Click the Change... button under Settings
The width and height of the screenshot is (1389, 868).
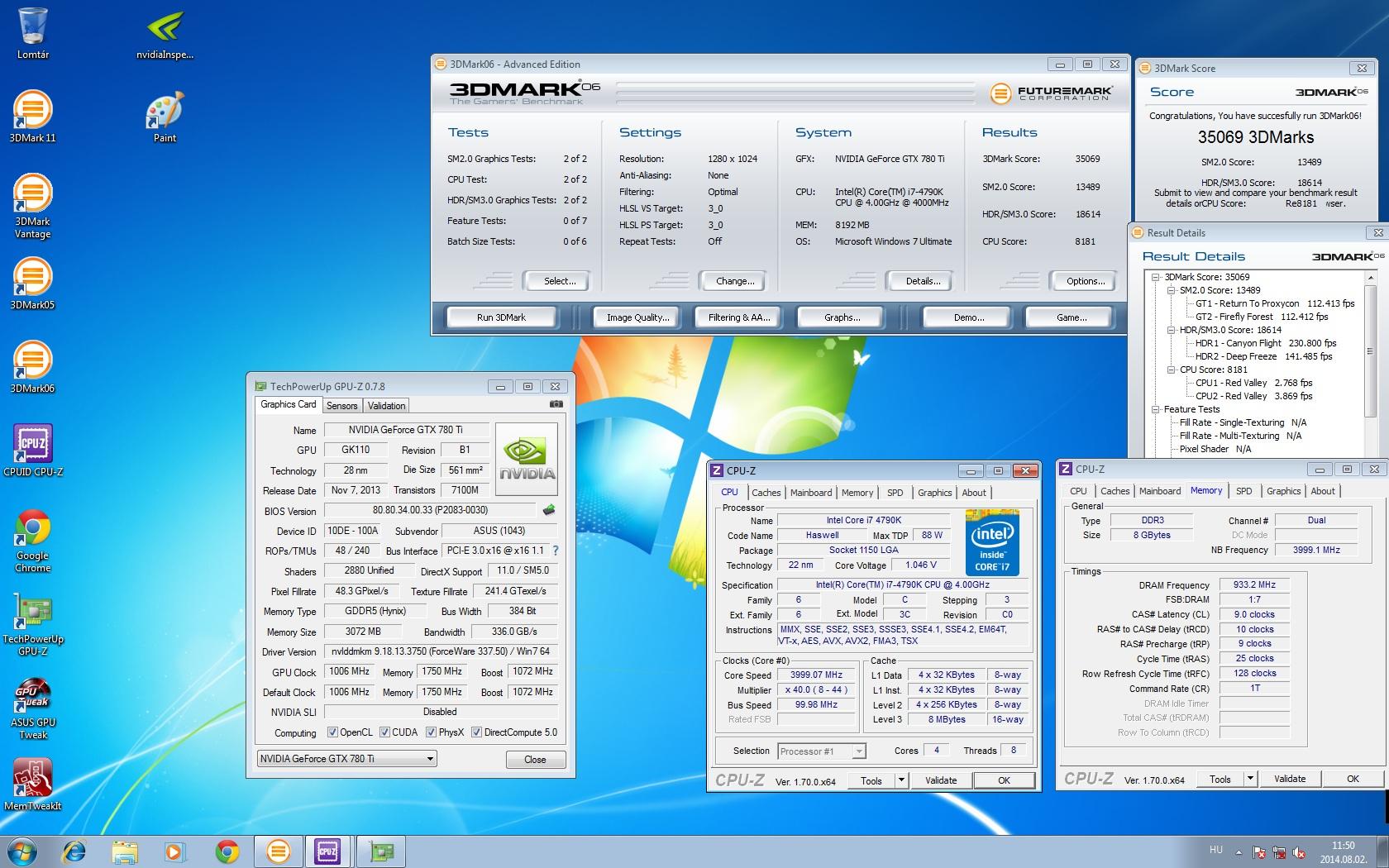tap(735, 281)
